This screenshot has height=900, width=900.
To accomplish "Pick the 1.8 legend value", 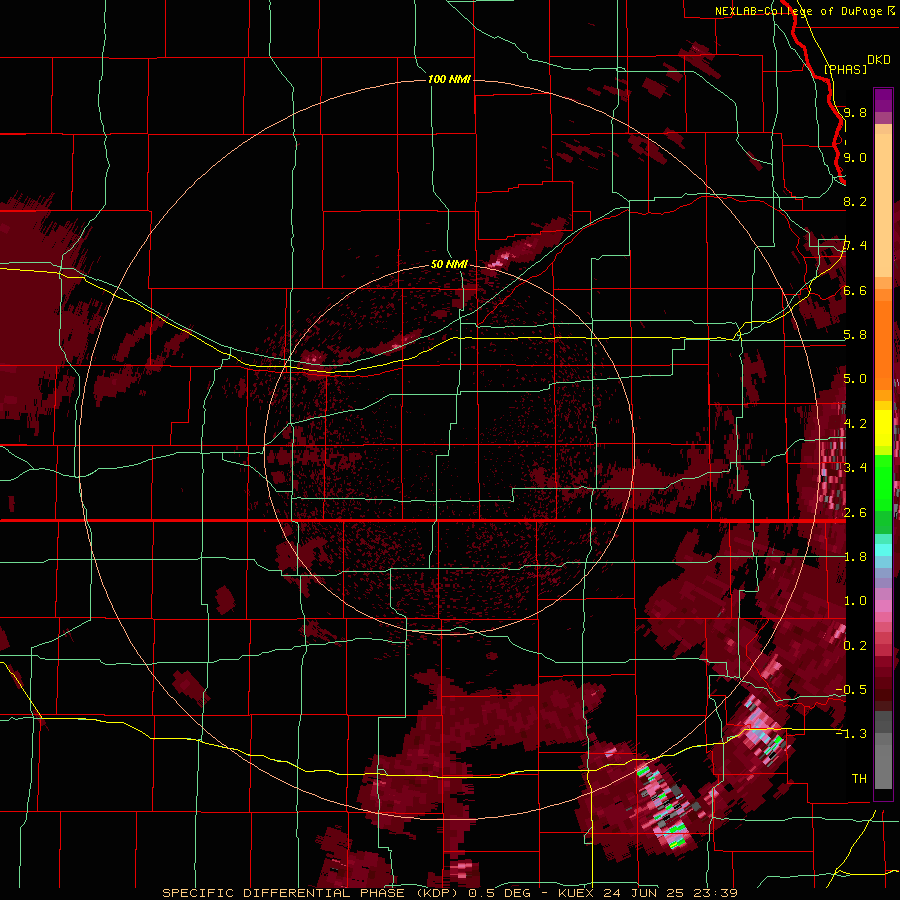I will click(x=855, y=557).
